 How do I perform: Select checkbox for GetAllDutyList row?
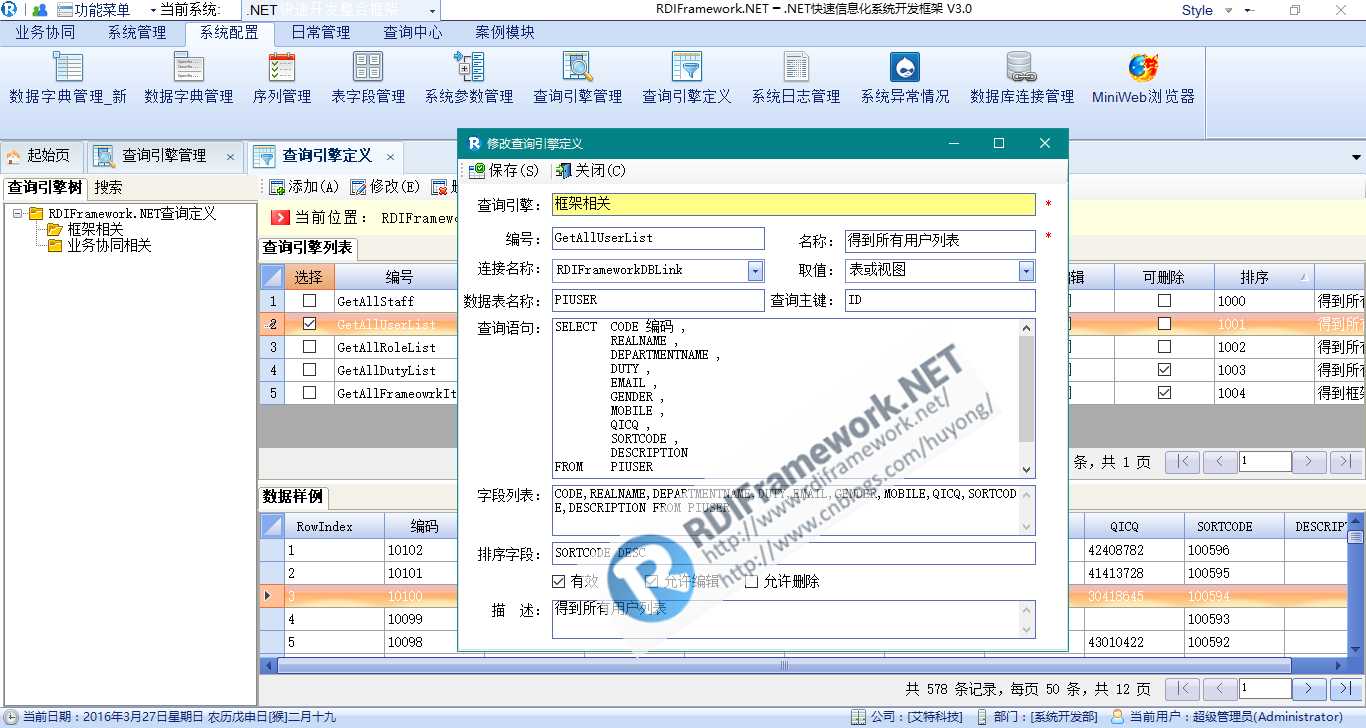(309, 370)
